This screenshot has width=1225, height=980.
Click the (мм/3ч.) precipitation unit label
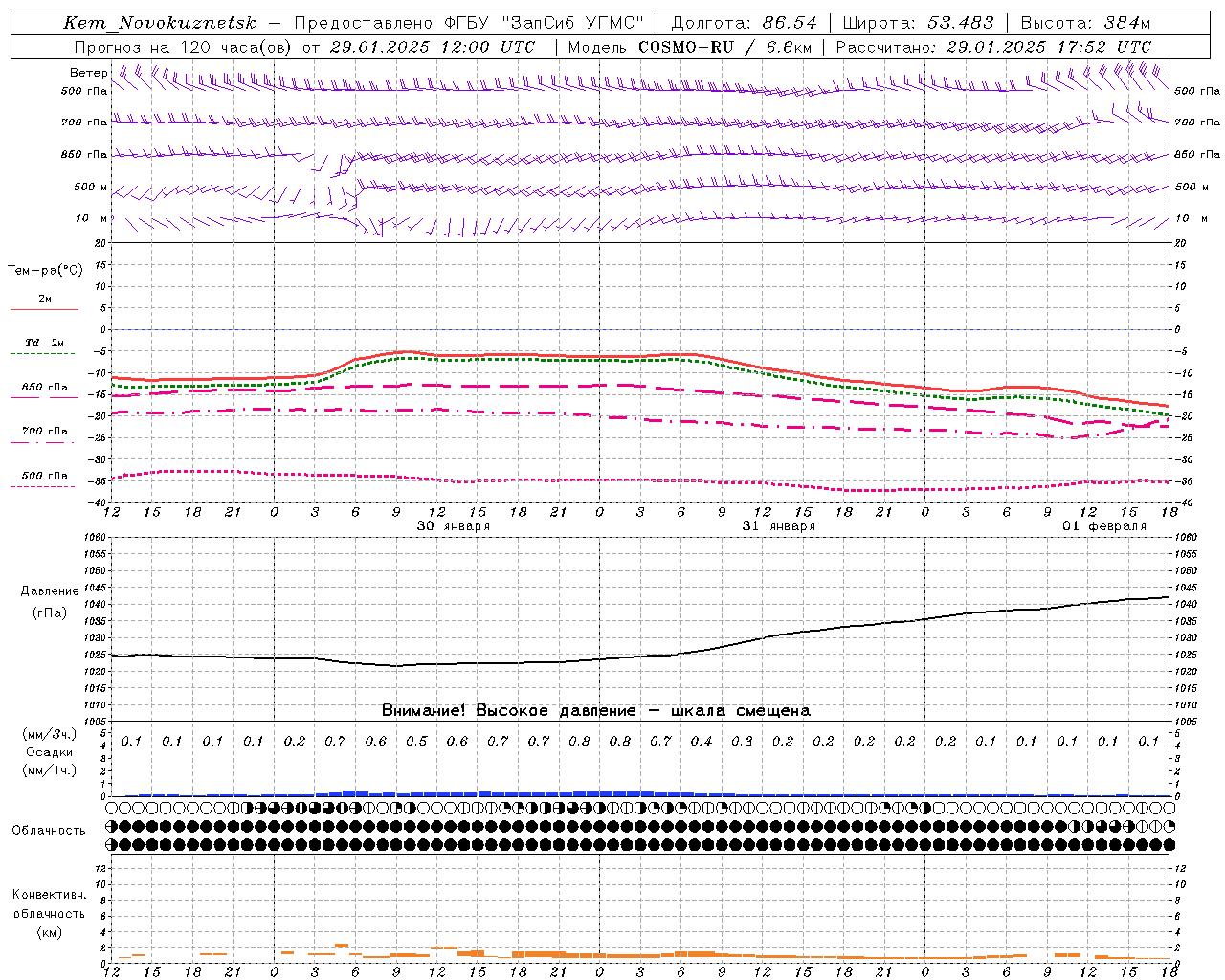click(x=50, y=734)
